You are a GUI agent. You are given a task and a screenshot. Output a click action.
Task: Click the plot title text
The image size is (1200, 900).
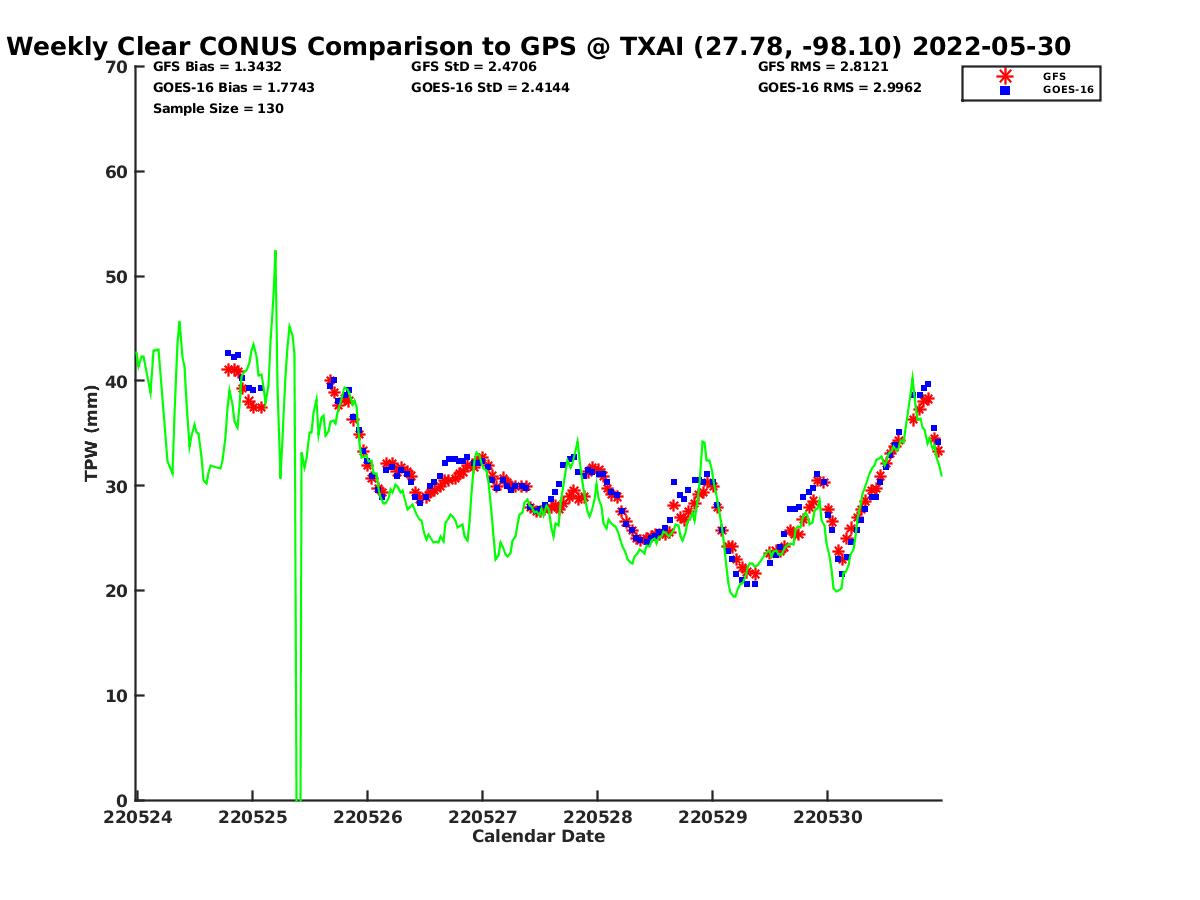(x=539, y=46)
